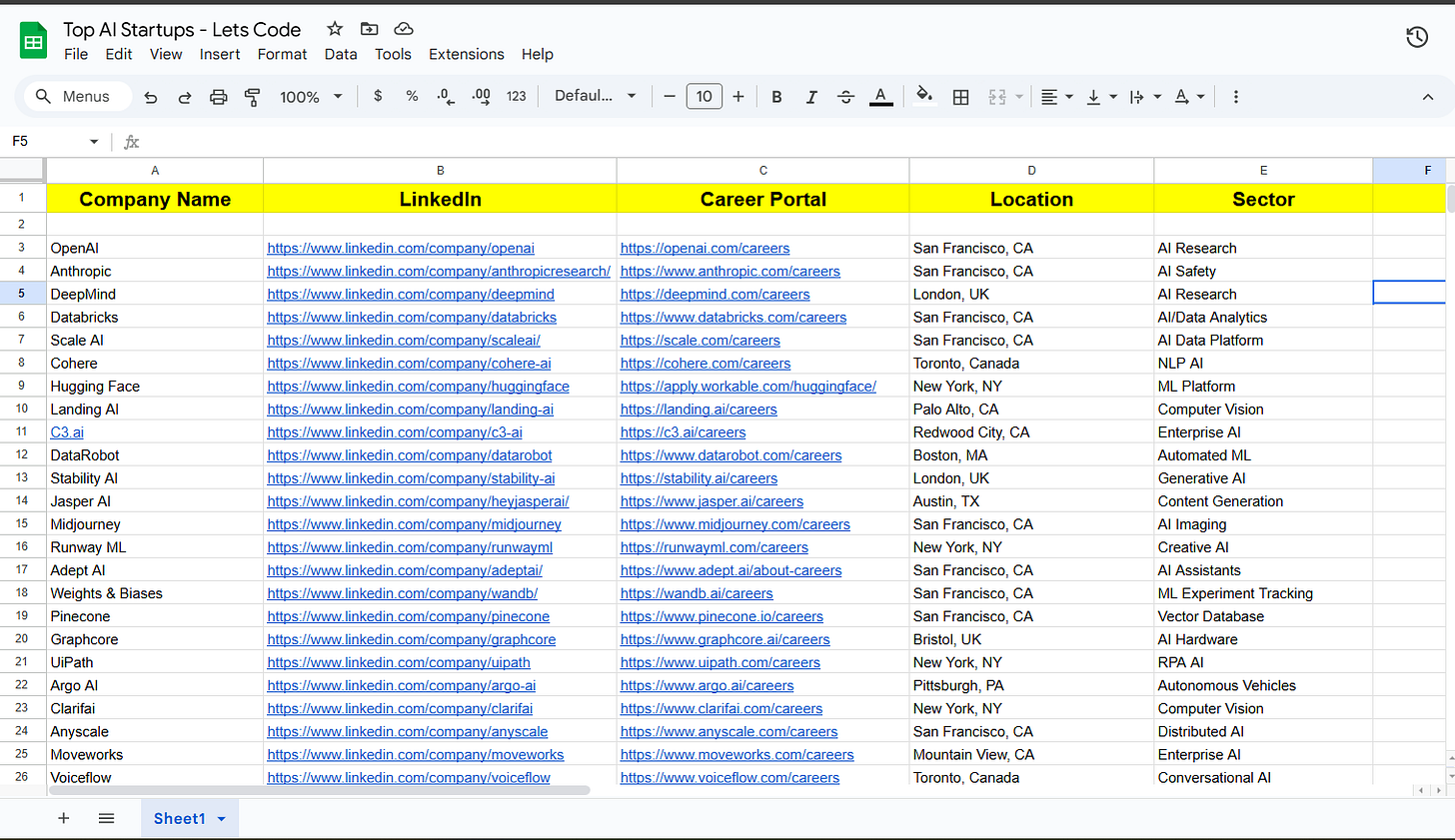Open the Help menu
The image size is (1455, 840).
tap(538, 54)
